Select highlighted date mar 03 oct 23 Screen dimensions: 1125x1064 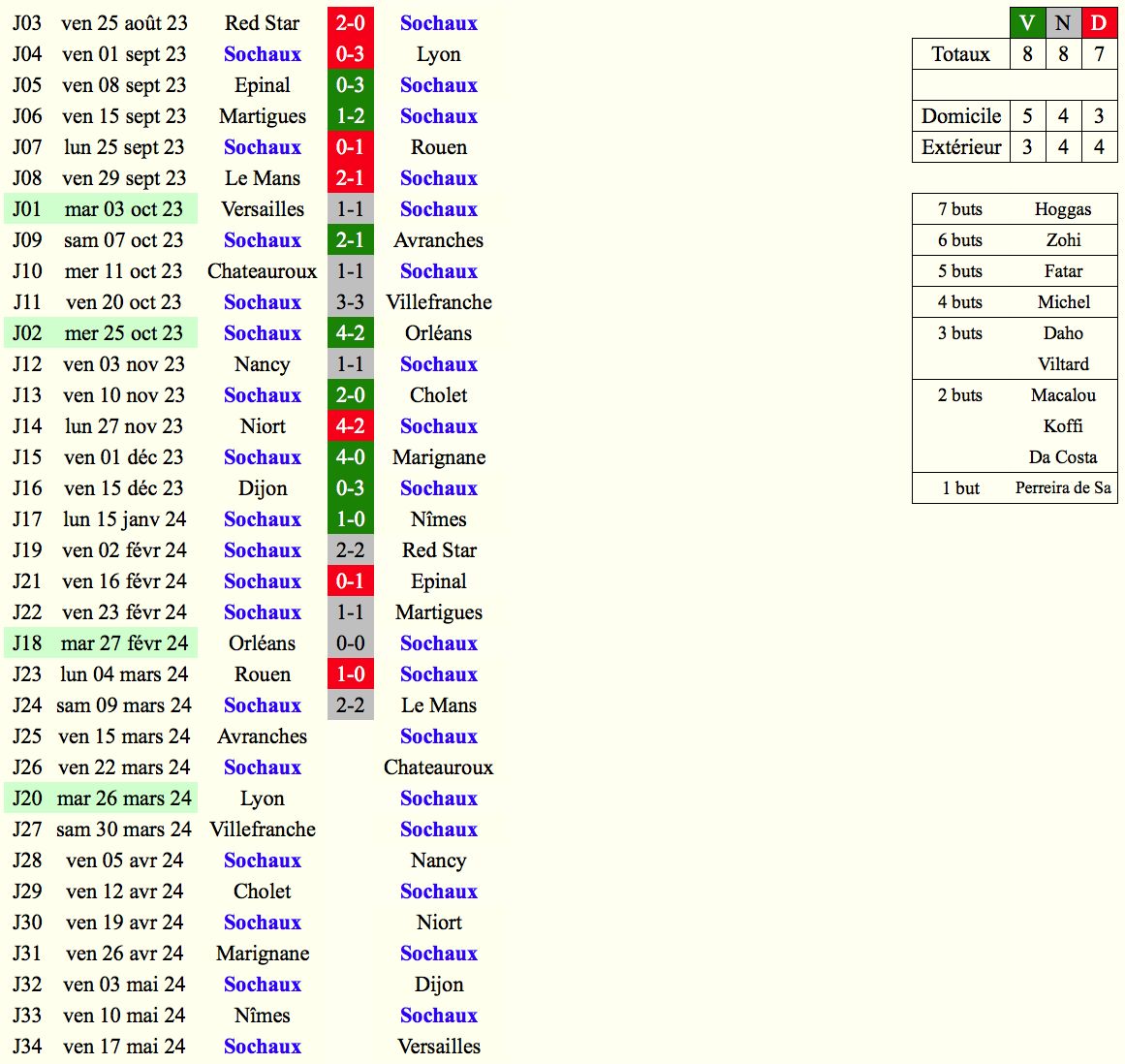(x=123, y=208)
